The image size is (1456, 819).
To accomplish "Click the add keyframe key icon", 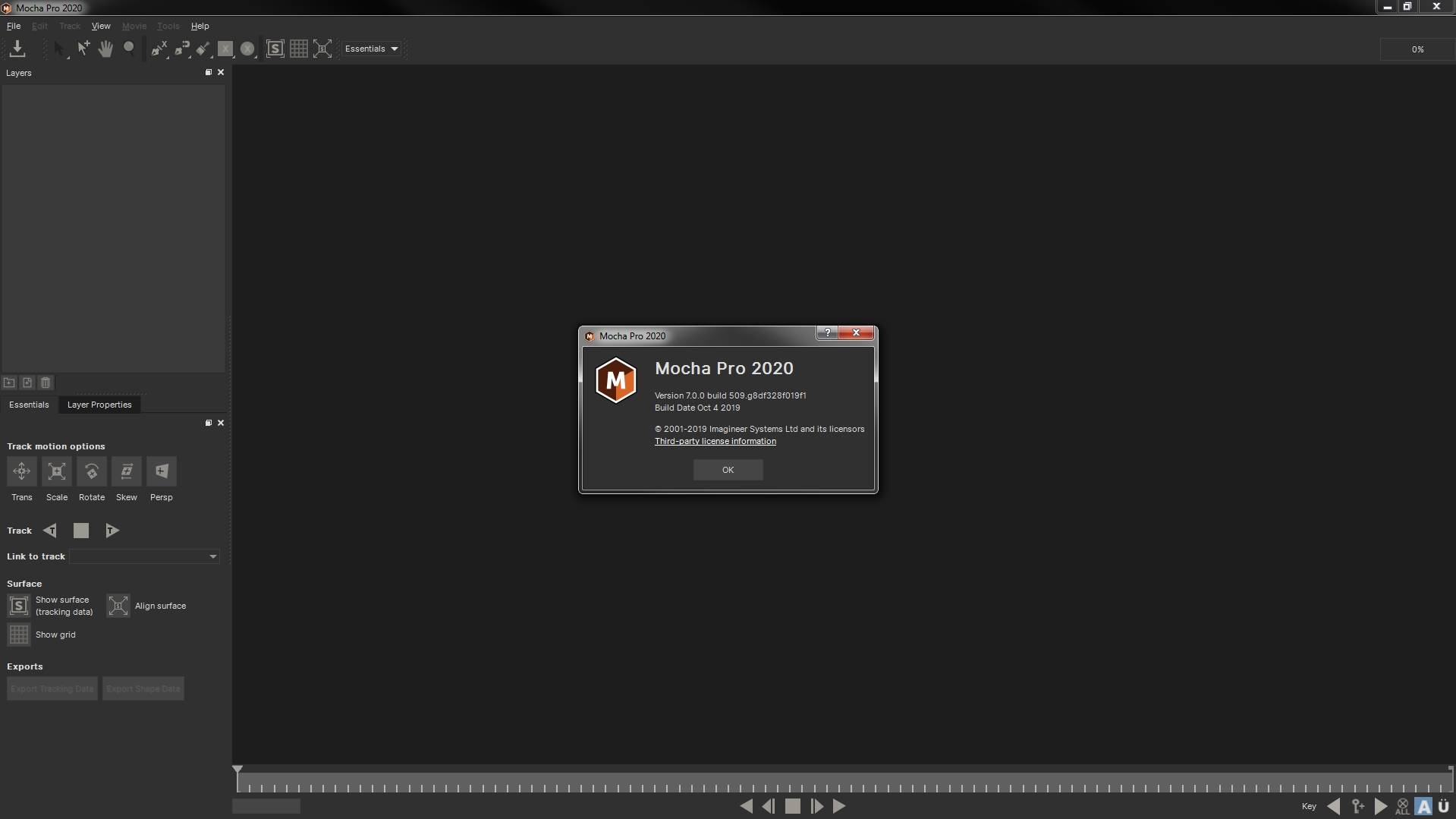I will pos(1357,806).
